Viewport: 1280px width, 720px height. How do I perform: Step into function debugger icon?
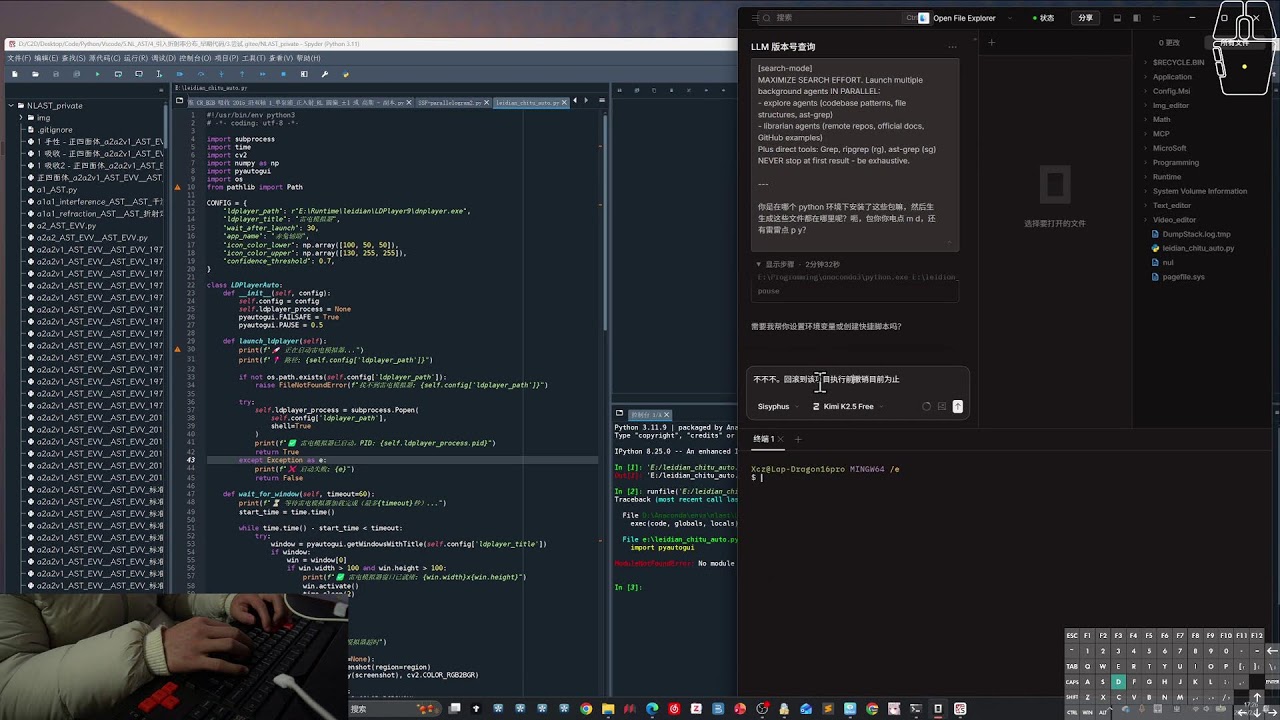[x=222, y=74]
